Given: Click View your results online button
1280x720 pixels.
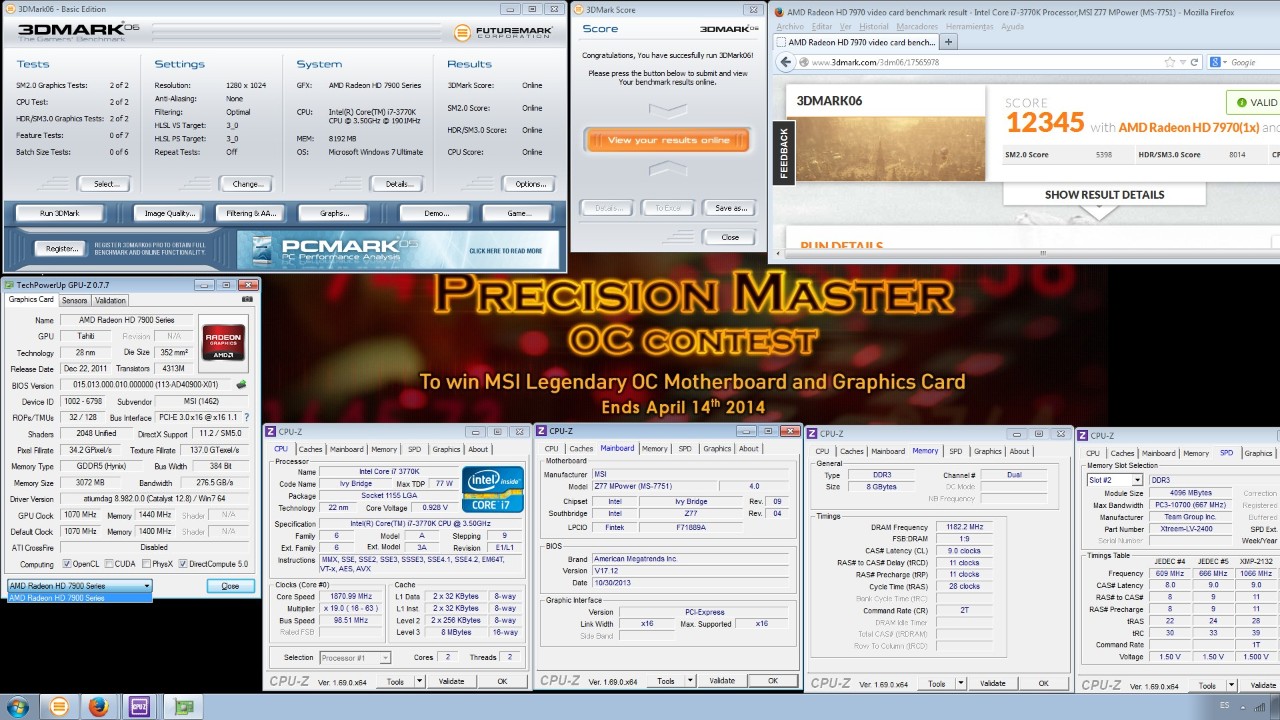Looking at the screenshot, I should pyautogui.click(x=667, y=140).
